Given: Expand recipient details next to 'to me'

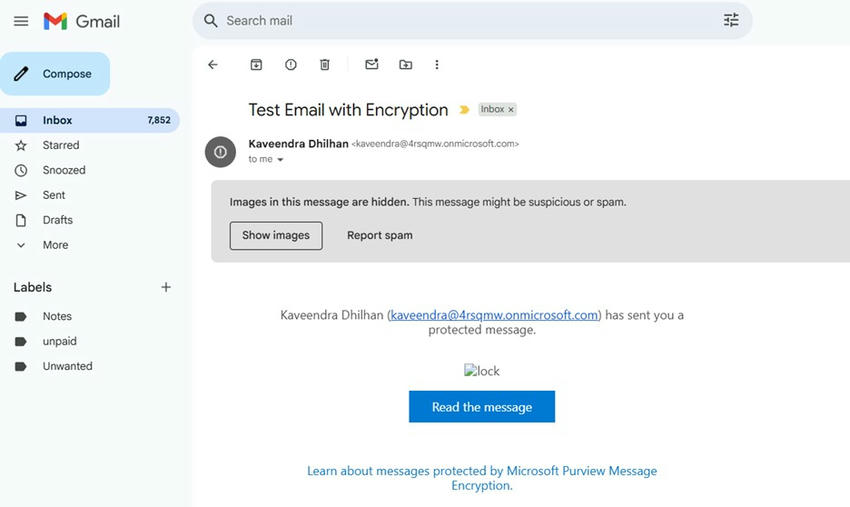Looking at the screenshot, I should [280, 160].
